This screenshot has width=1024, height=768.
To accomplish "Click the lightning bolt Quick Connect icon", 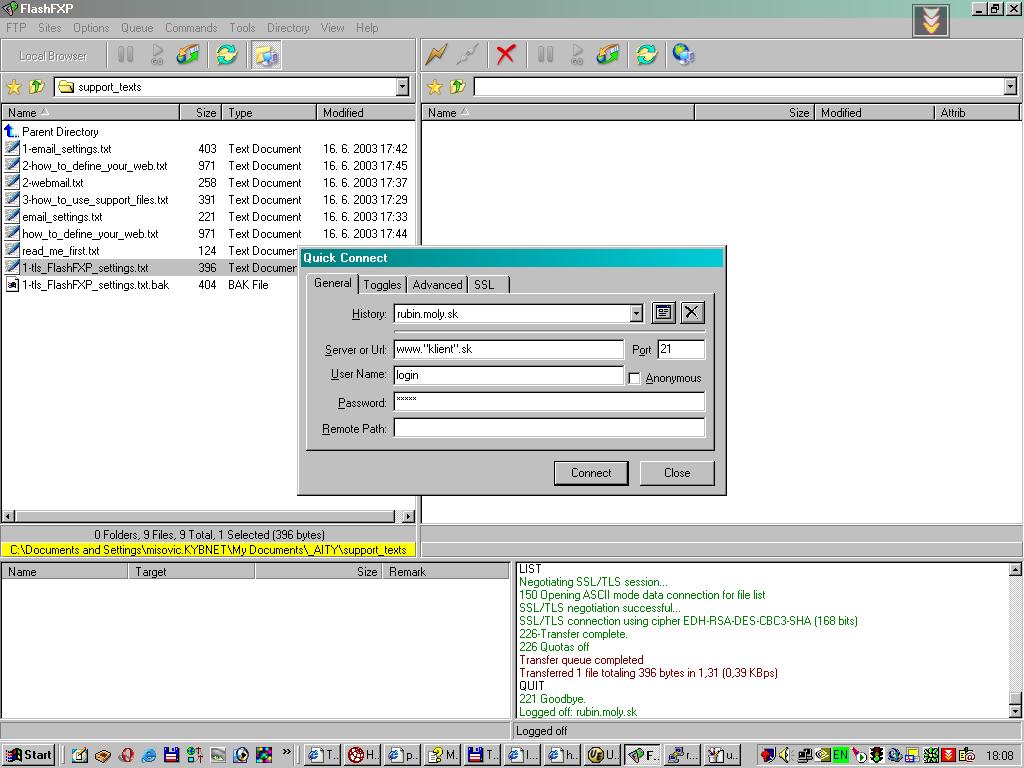I will click(x=436, y=55).
